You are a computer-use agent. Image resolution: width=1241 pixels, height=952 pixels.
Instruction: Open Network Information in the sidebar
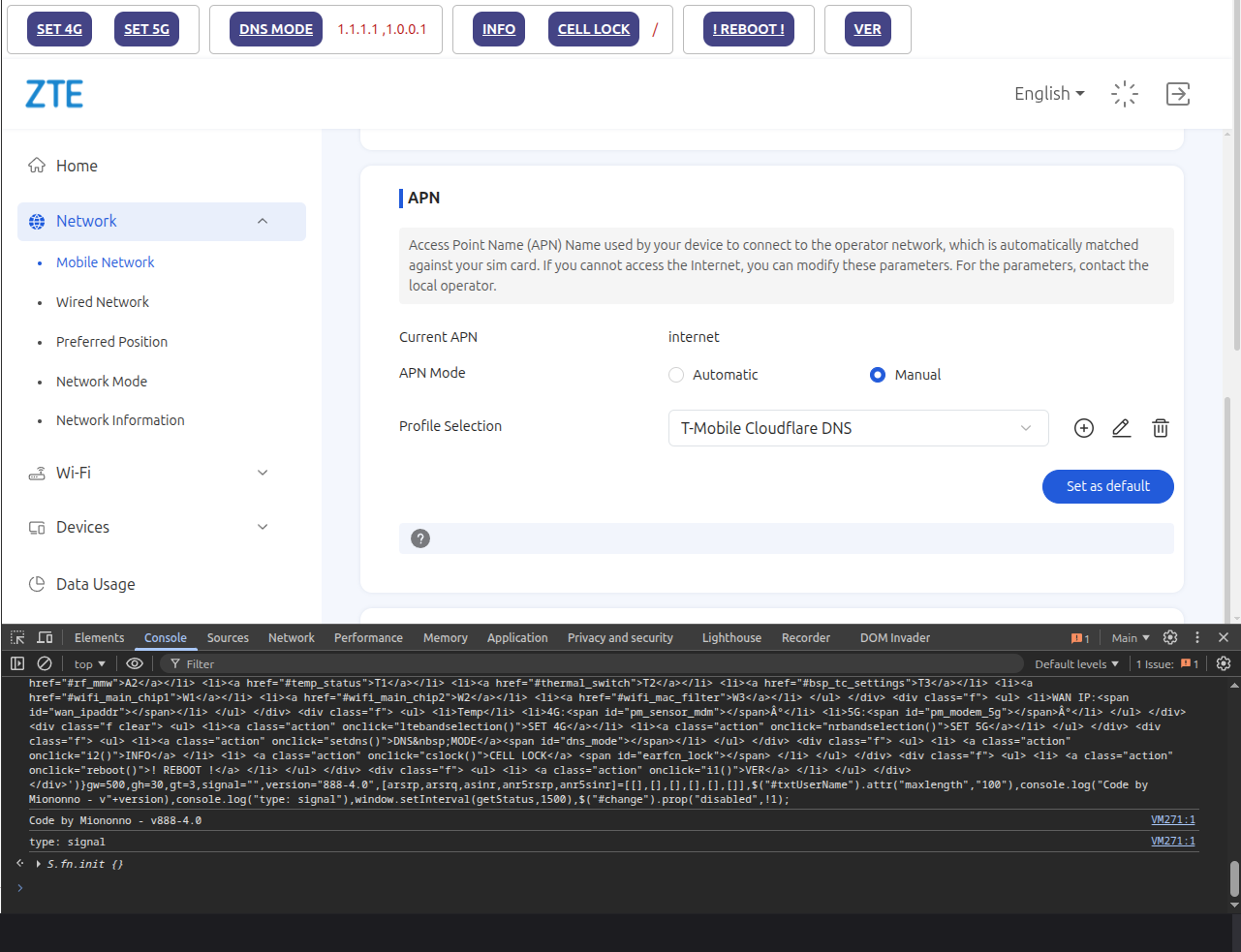point(120,420)
